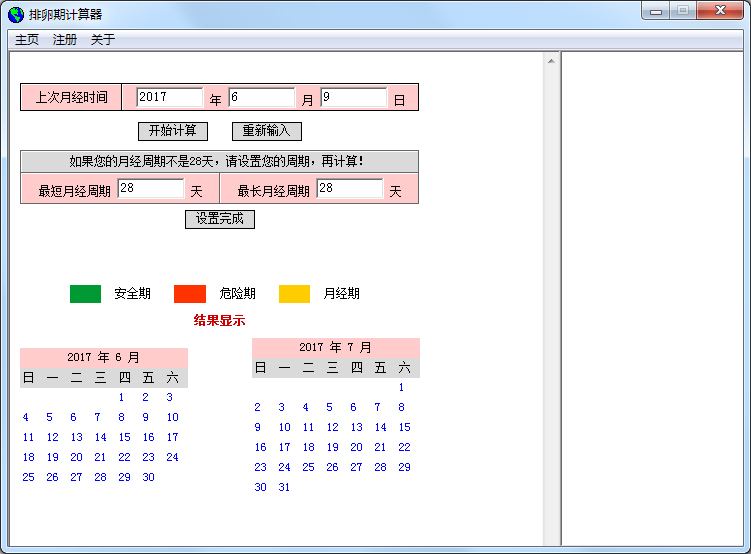Click the 开始计算 button
This screenshot has width=751, height=554.
(172, 131)
